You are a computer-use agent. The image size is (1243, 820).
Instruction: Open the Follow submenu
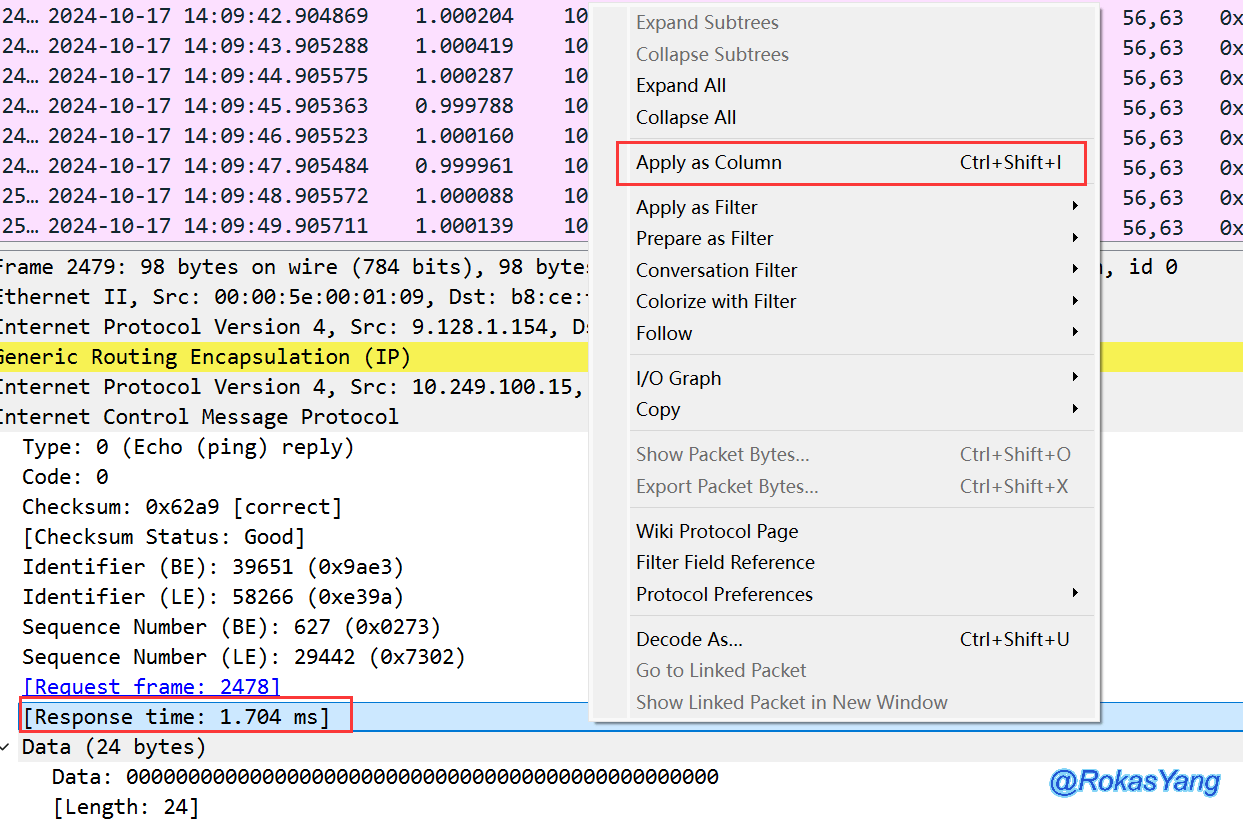click(x=664, y=334)
